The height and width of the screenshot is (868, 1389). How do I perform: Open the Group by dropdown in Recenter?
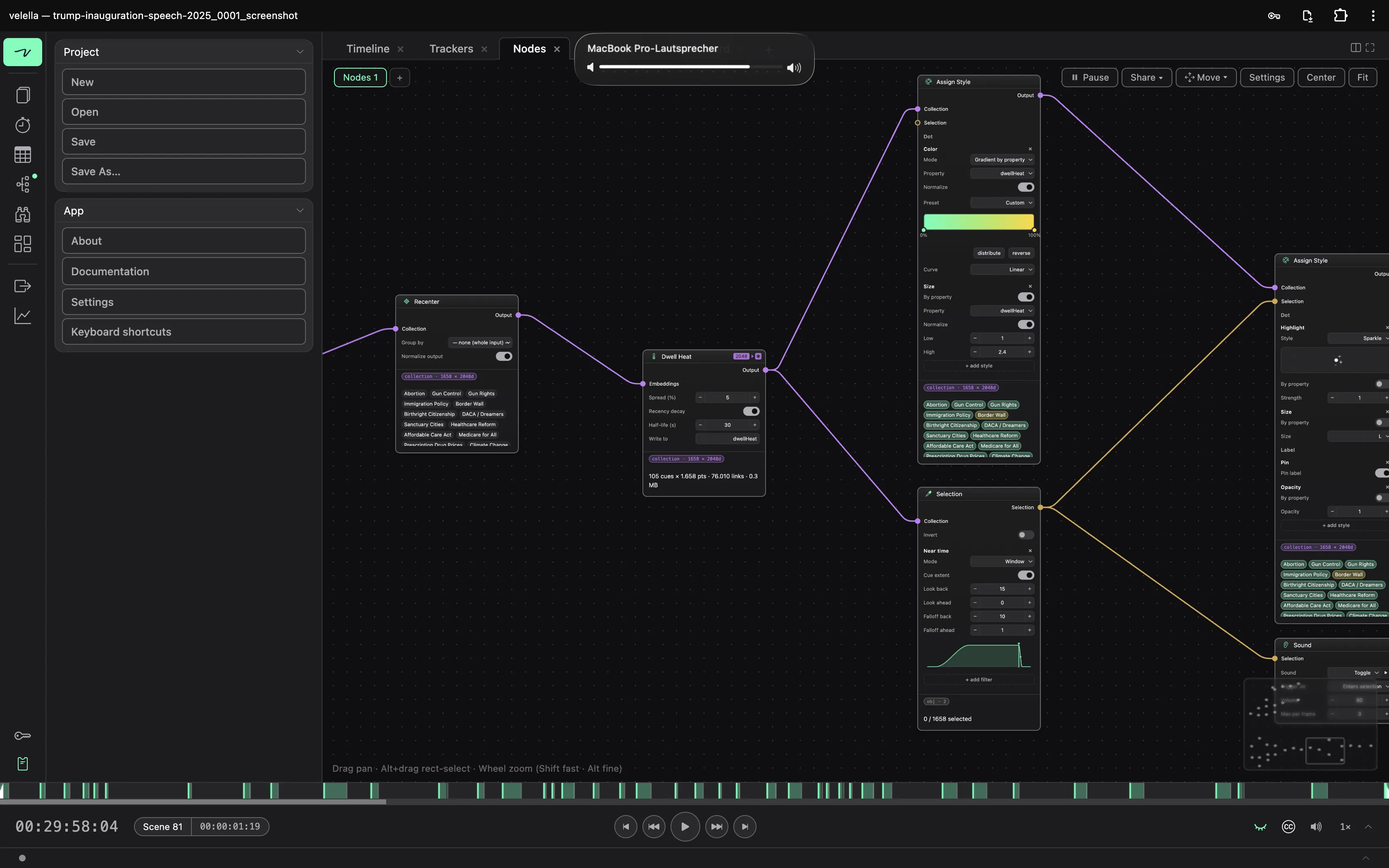480,343
